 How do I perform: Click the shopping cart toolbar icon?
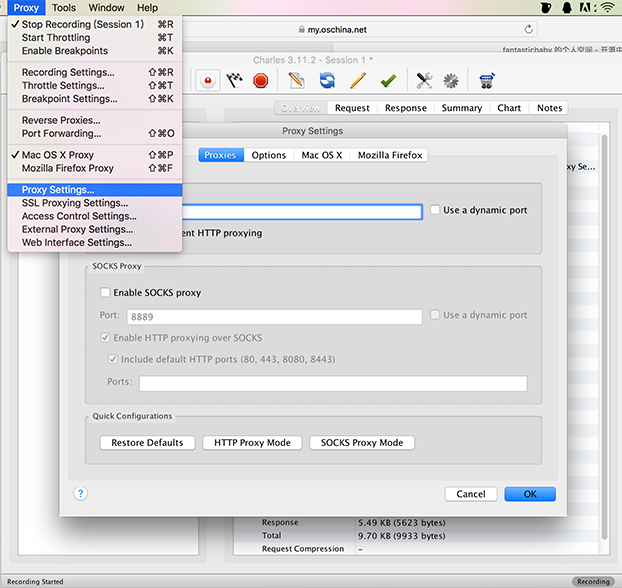coord(487,81)
